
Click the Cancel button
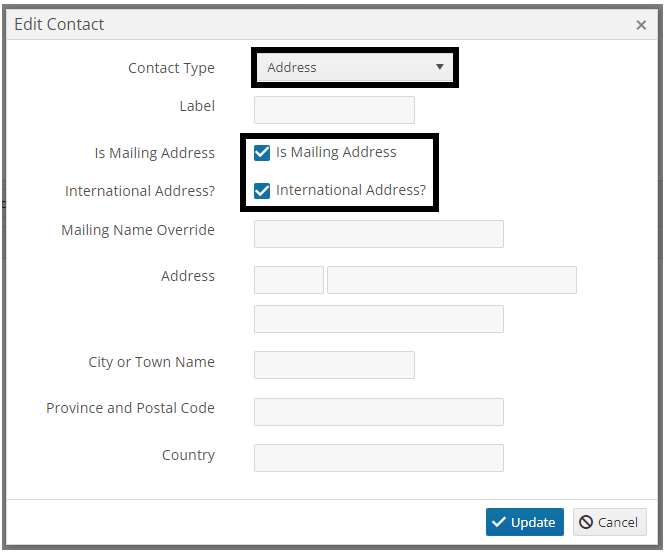[609, 522]
